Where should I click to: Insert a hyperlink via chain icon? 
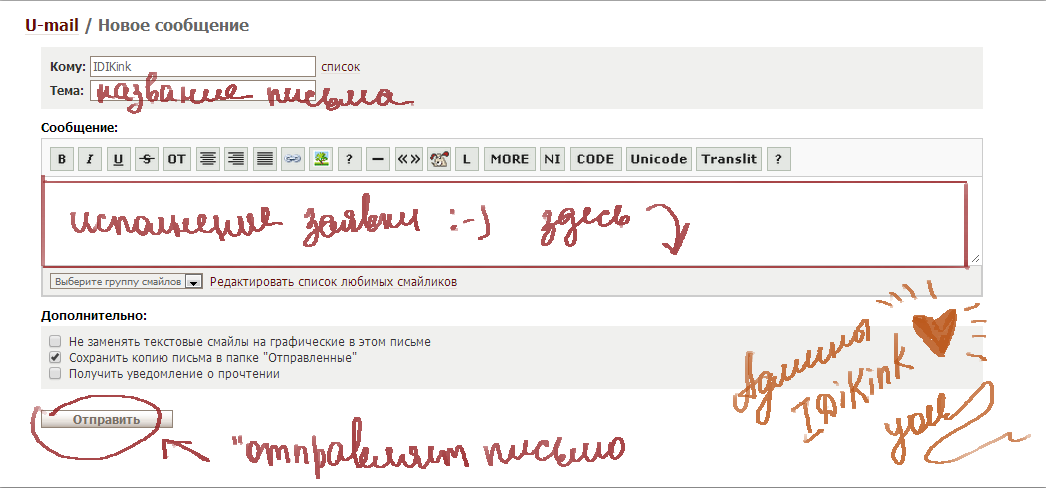coord(292,159)
